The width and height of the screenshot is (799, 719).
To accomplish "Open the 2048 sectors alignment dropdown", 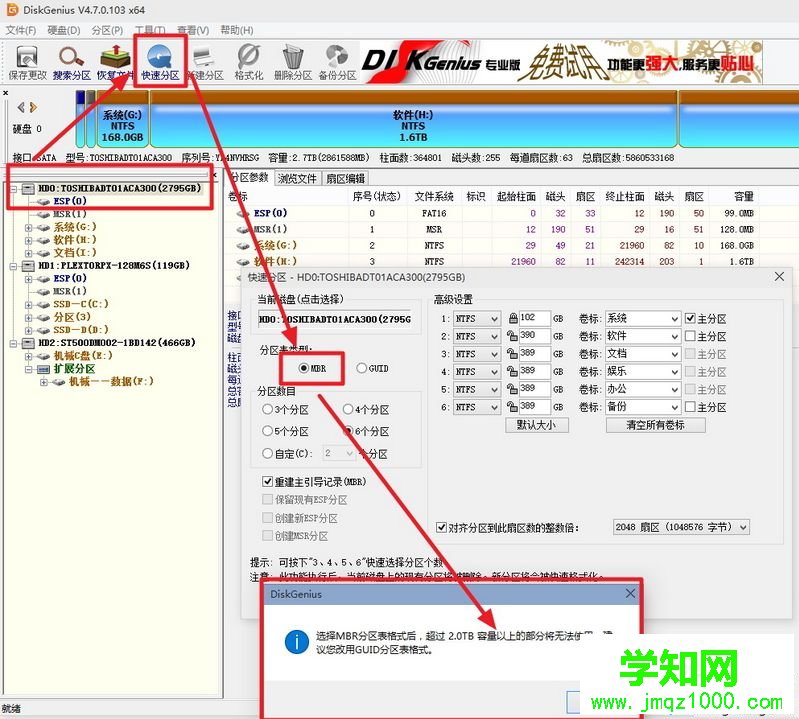I will click(x=681, y=527).
